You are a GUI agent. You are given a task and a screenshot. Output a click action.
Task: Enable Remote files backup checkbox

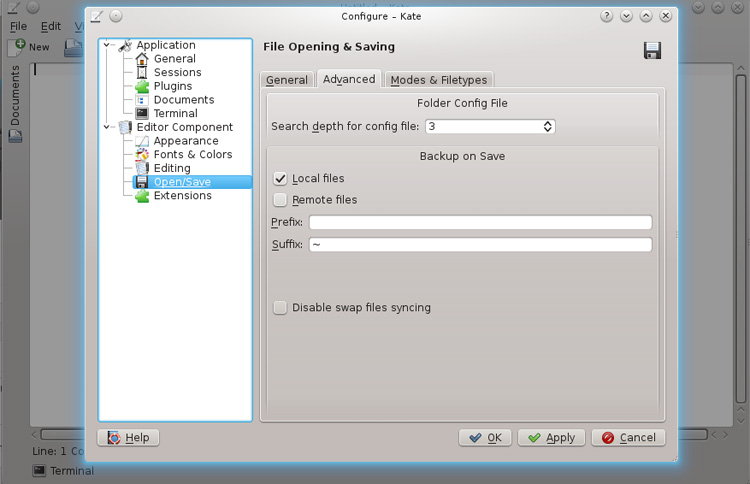pyautogui.click(x=280, y=200)
